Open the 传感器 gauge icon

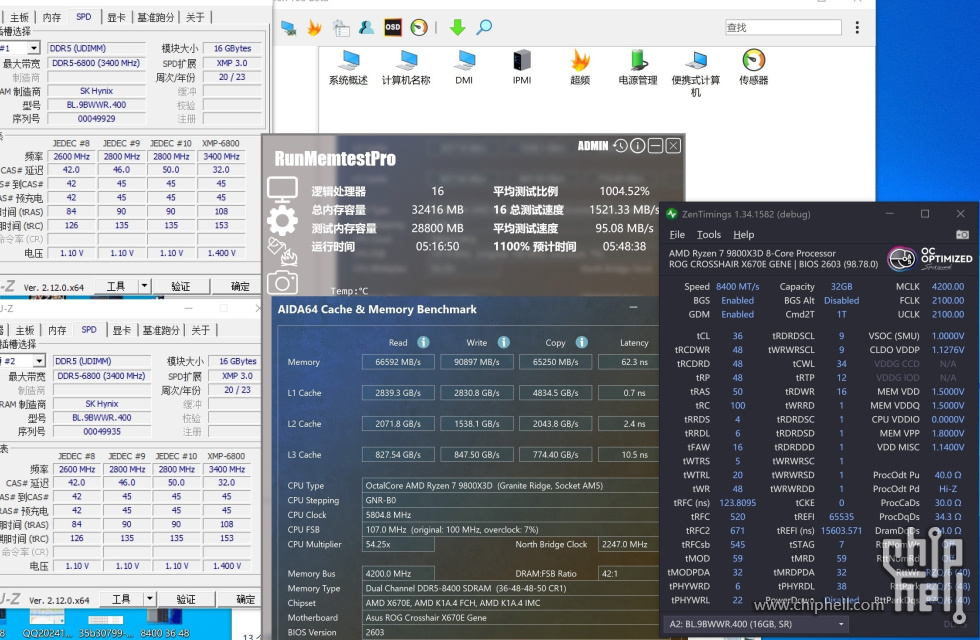754,61
